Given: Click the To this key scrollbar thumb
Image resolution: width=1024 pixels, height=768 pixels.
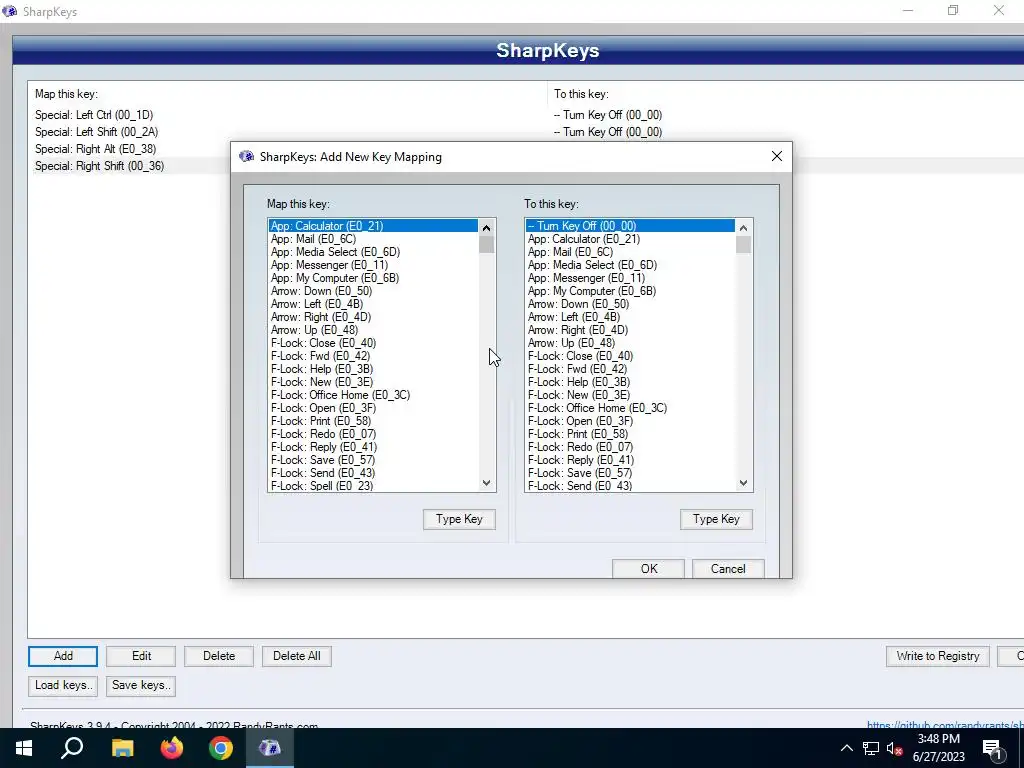Looking at the screenshot, I should (743, 245).
